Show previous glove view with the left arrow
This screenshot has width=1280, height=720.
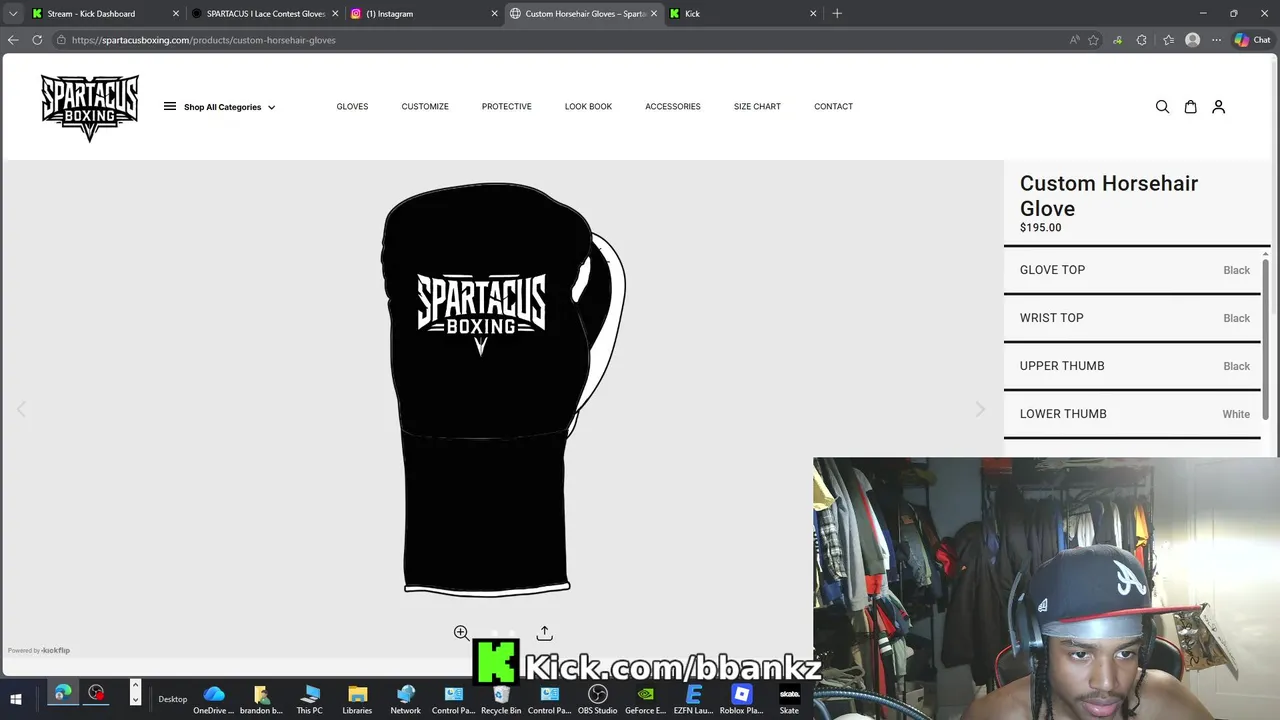point(21,409)
